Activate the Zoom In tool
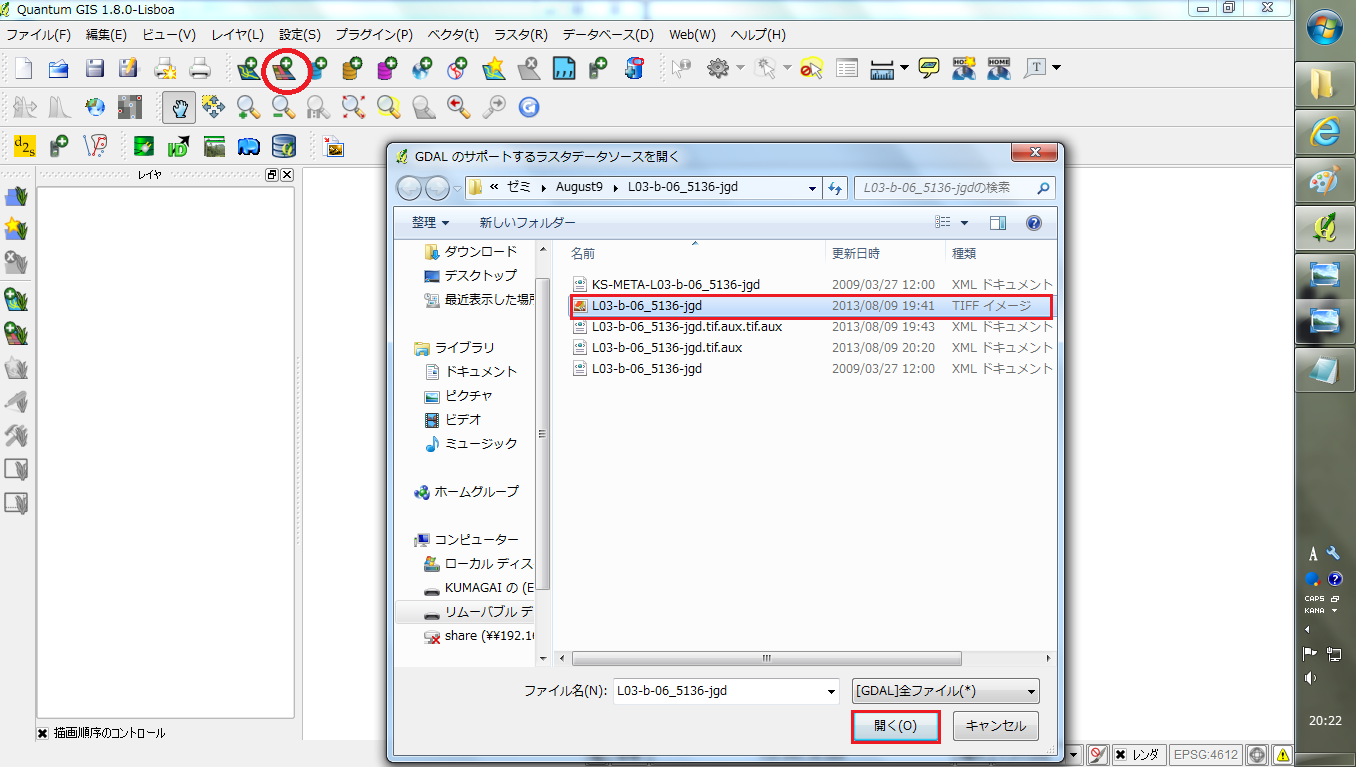 248,107
